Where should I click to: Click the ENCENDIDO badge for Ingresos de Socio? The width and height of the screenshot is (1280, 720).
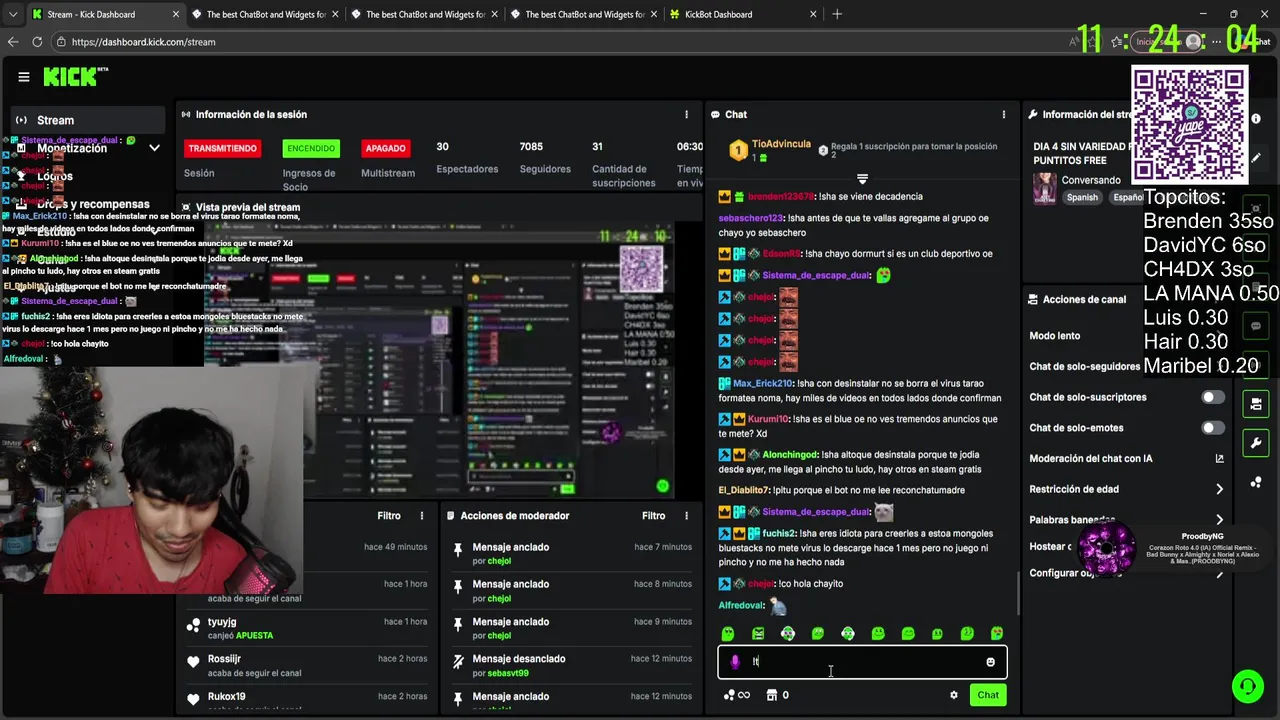(x=311, y=148)
